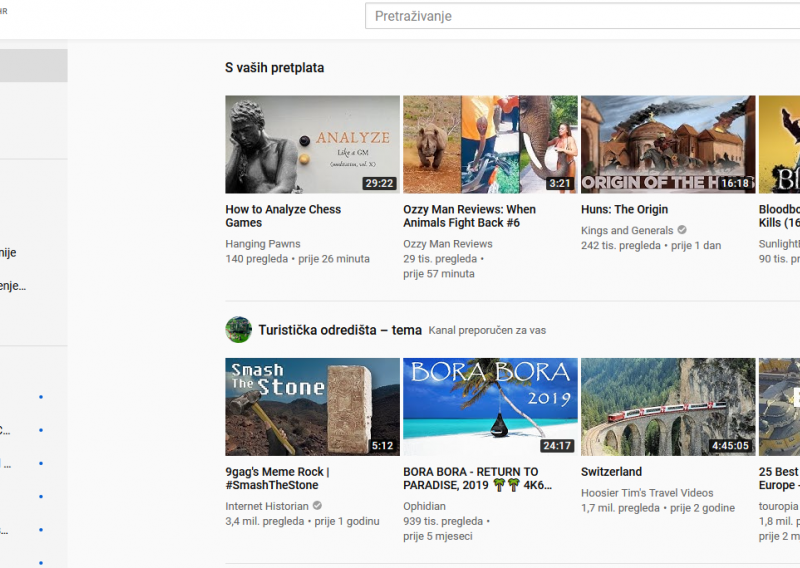800x568 pixels.
Task: Open the Smash The Stone video thumbnail
Action: pos(312,407)
